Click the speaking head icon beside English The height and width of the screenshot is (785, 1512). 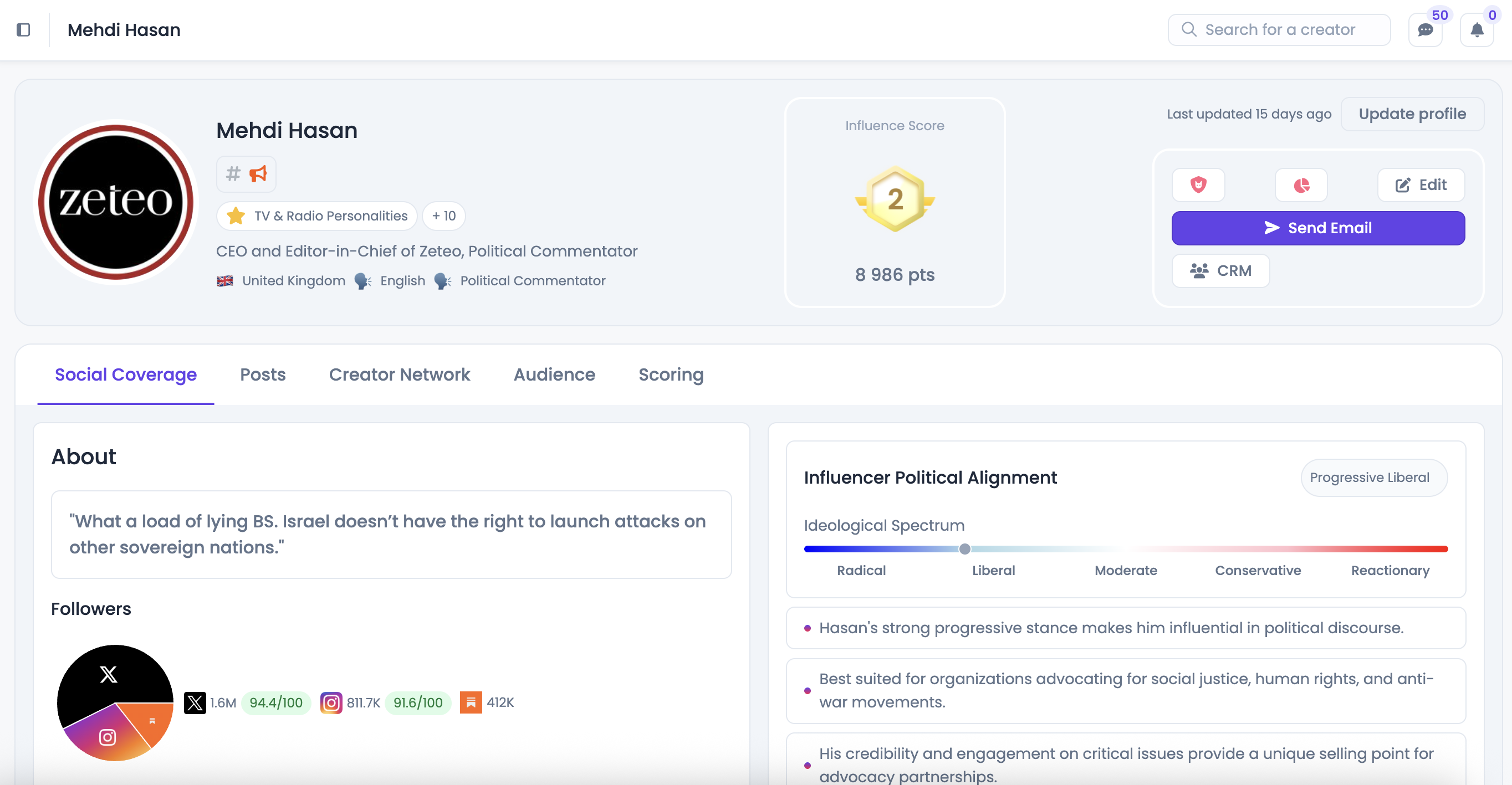click(362, 281)
